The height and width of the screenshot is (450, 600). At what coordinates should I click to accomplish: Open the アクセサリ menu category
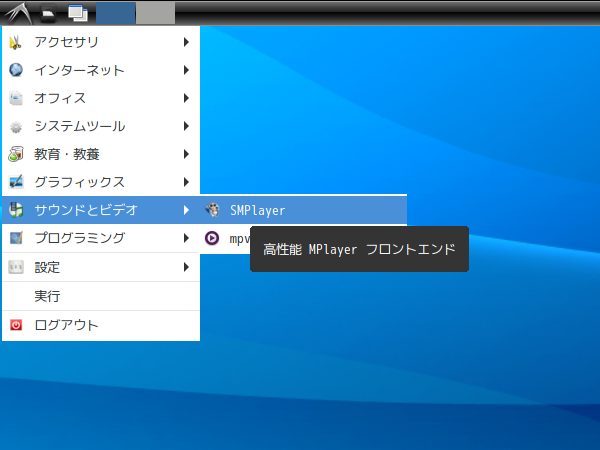point(101,42)
